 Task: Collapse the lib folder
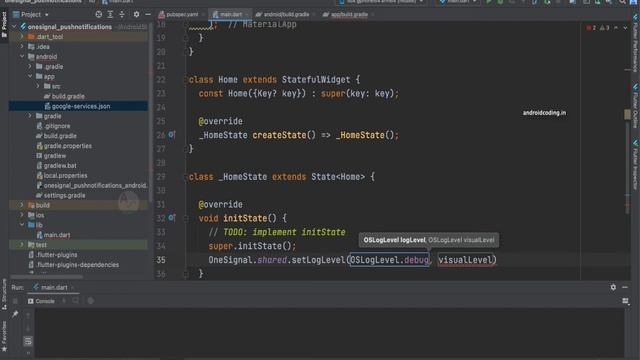coord(22,225)
